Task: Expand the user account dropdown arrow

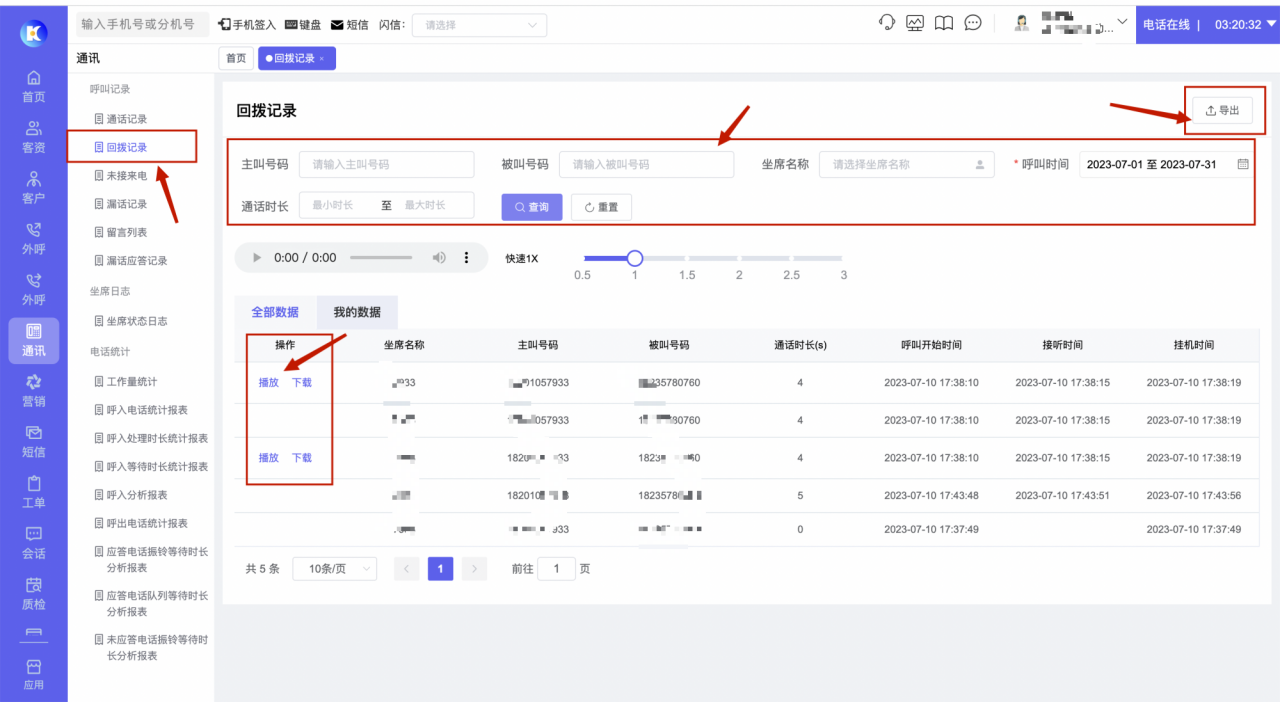Action: [1122, 21]
